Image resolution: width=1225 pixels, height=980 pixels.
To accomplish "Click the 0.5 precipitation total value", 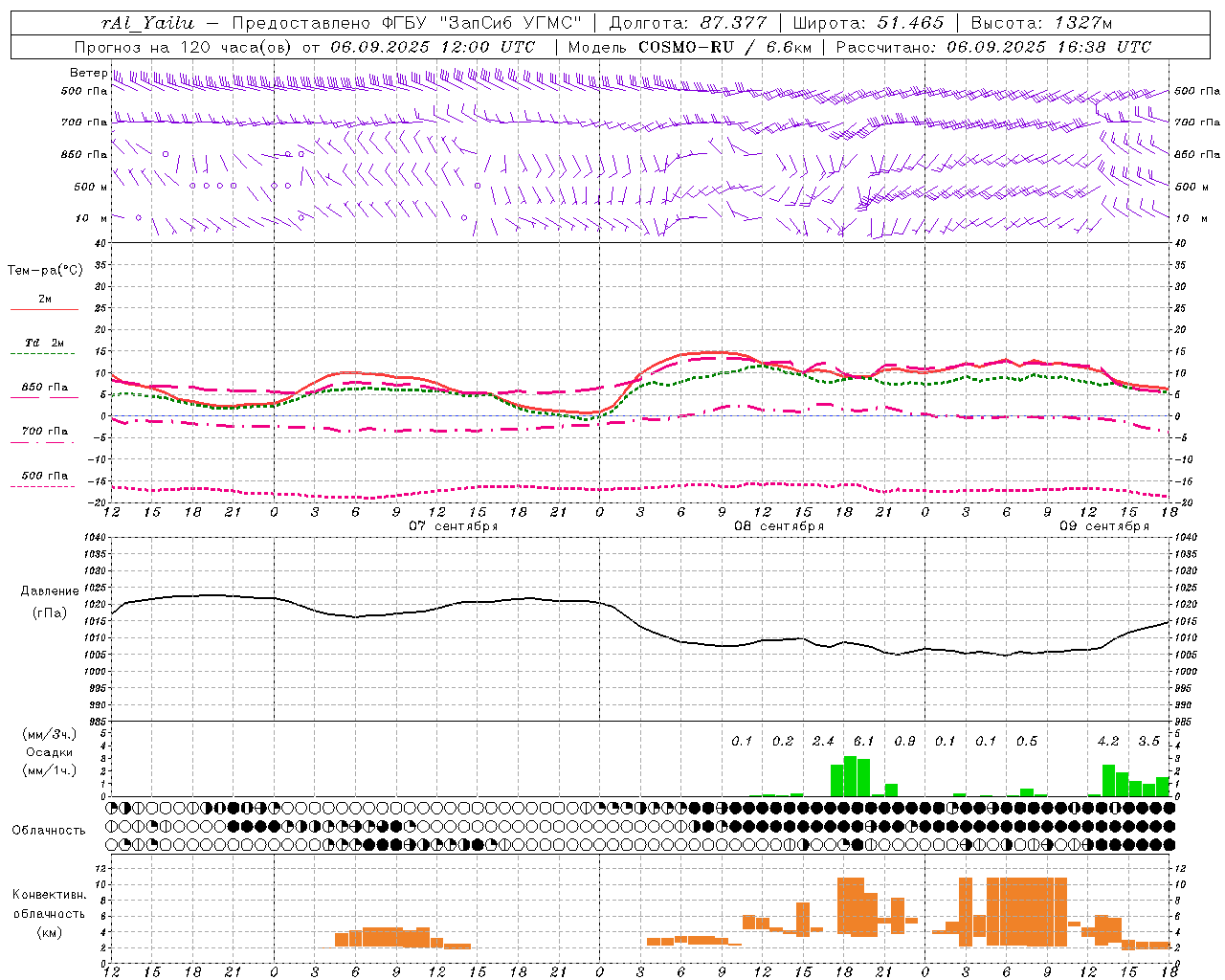I will click(1026, 742).
